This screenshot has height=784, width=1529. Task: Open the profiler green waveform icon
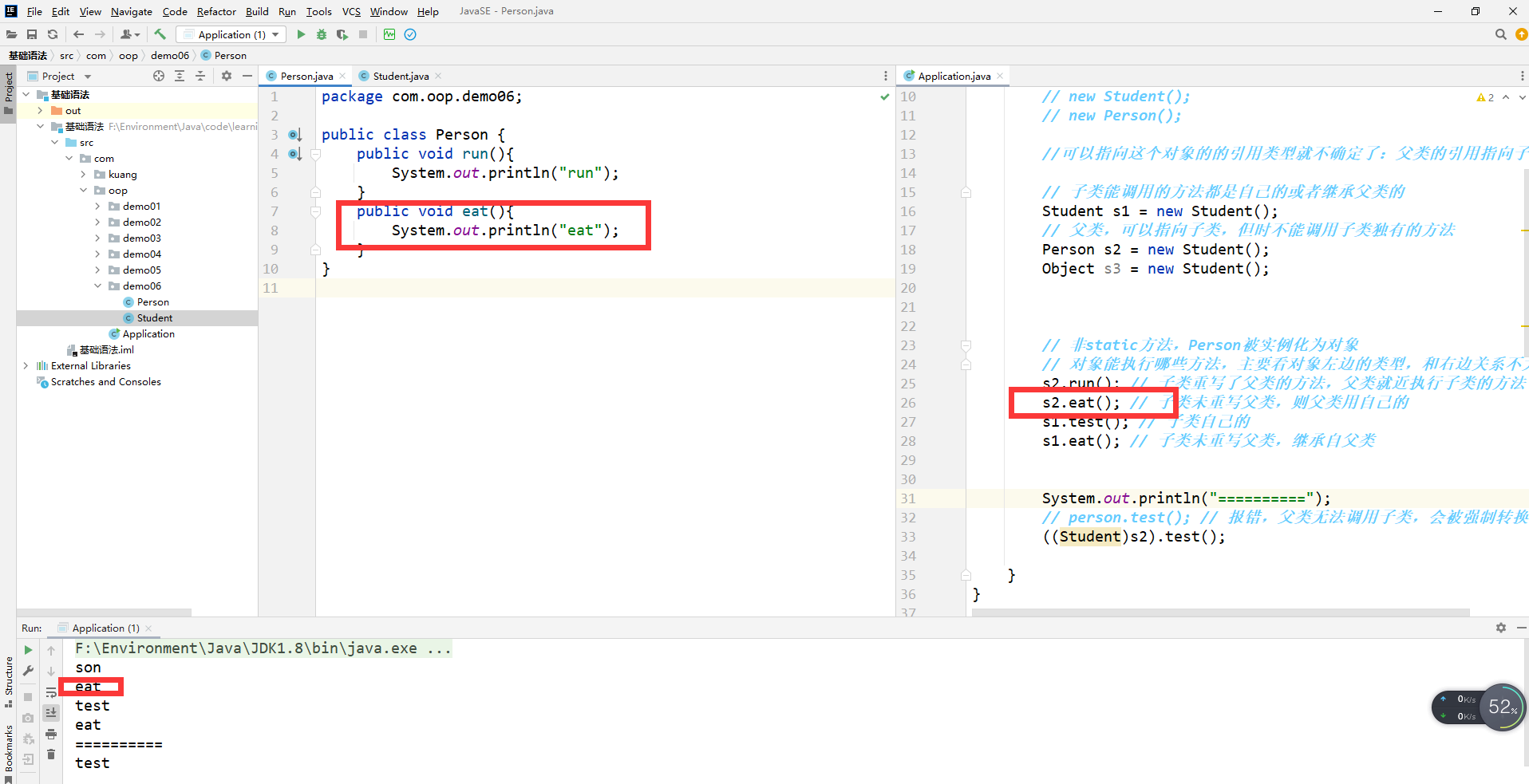[389, 34]
